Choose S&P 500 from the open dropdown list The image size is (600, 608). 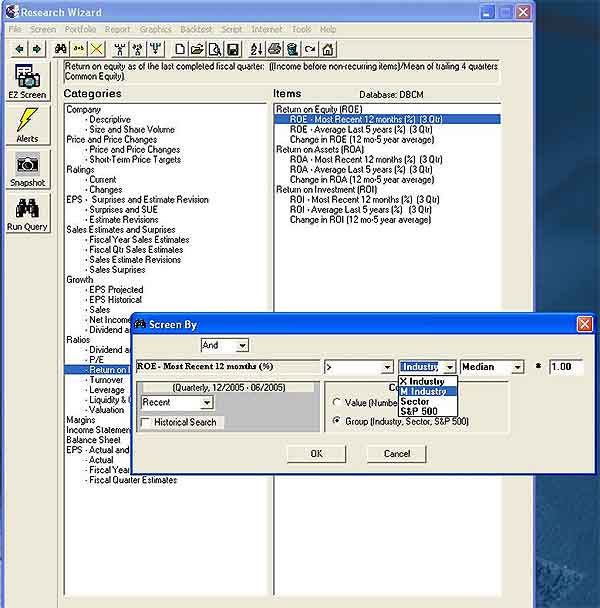click(x=416, y=411)
